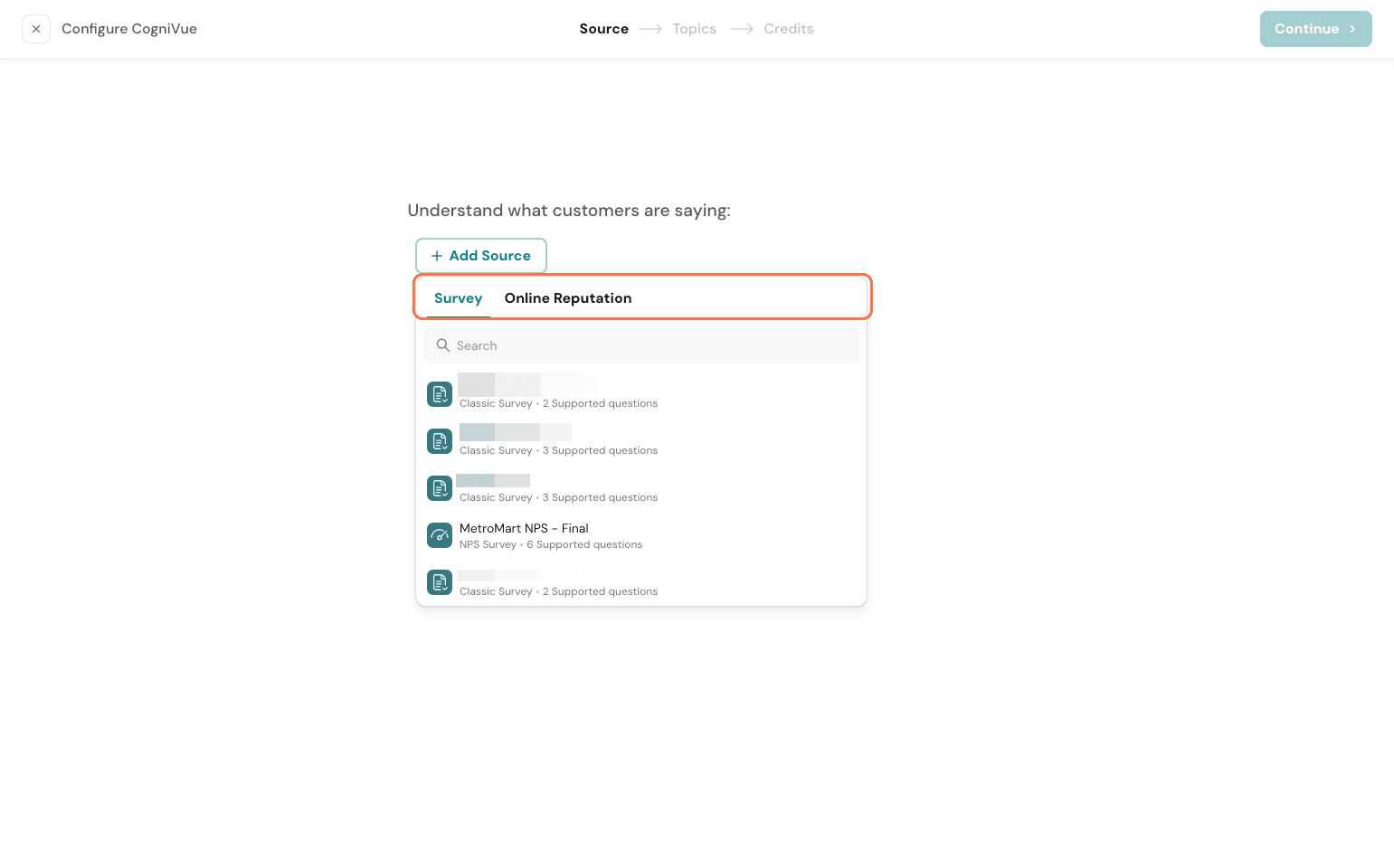Screen dimensions: 1394x868
Task: Click the icon of the second survey in the list
Action: coord(440,441)
